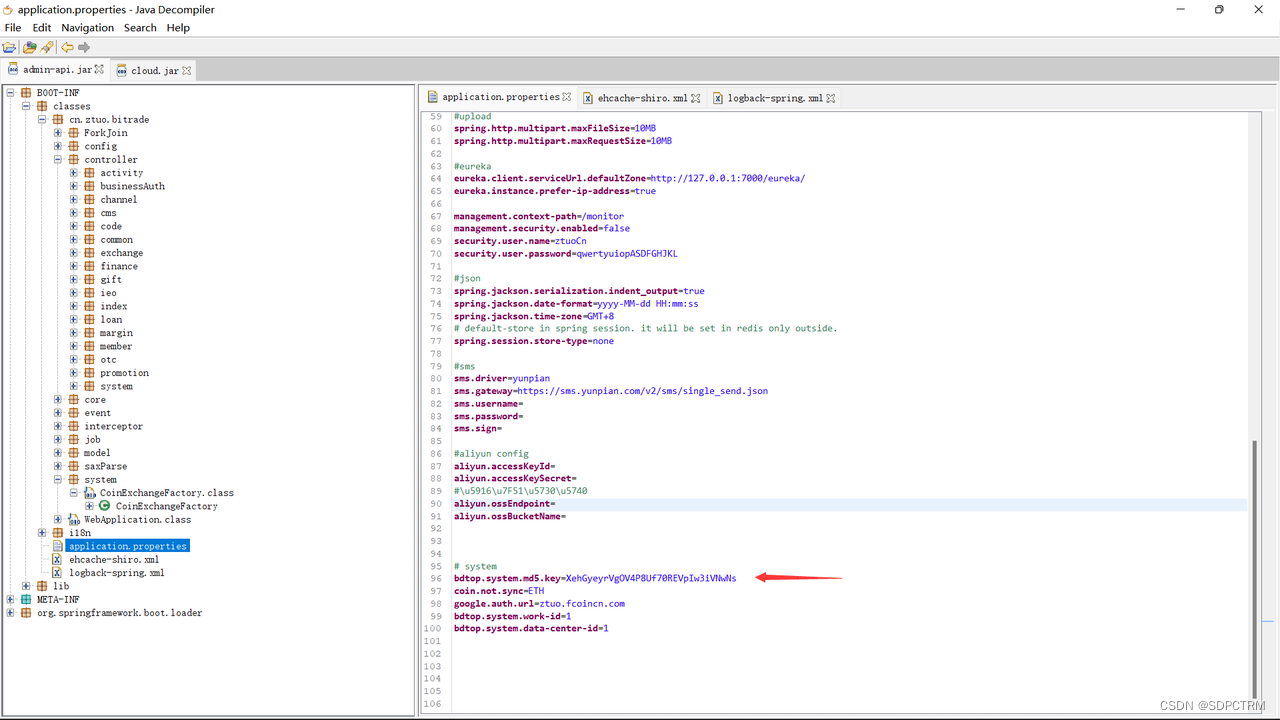Collapse the controller package node

(x=58, y=159)
